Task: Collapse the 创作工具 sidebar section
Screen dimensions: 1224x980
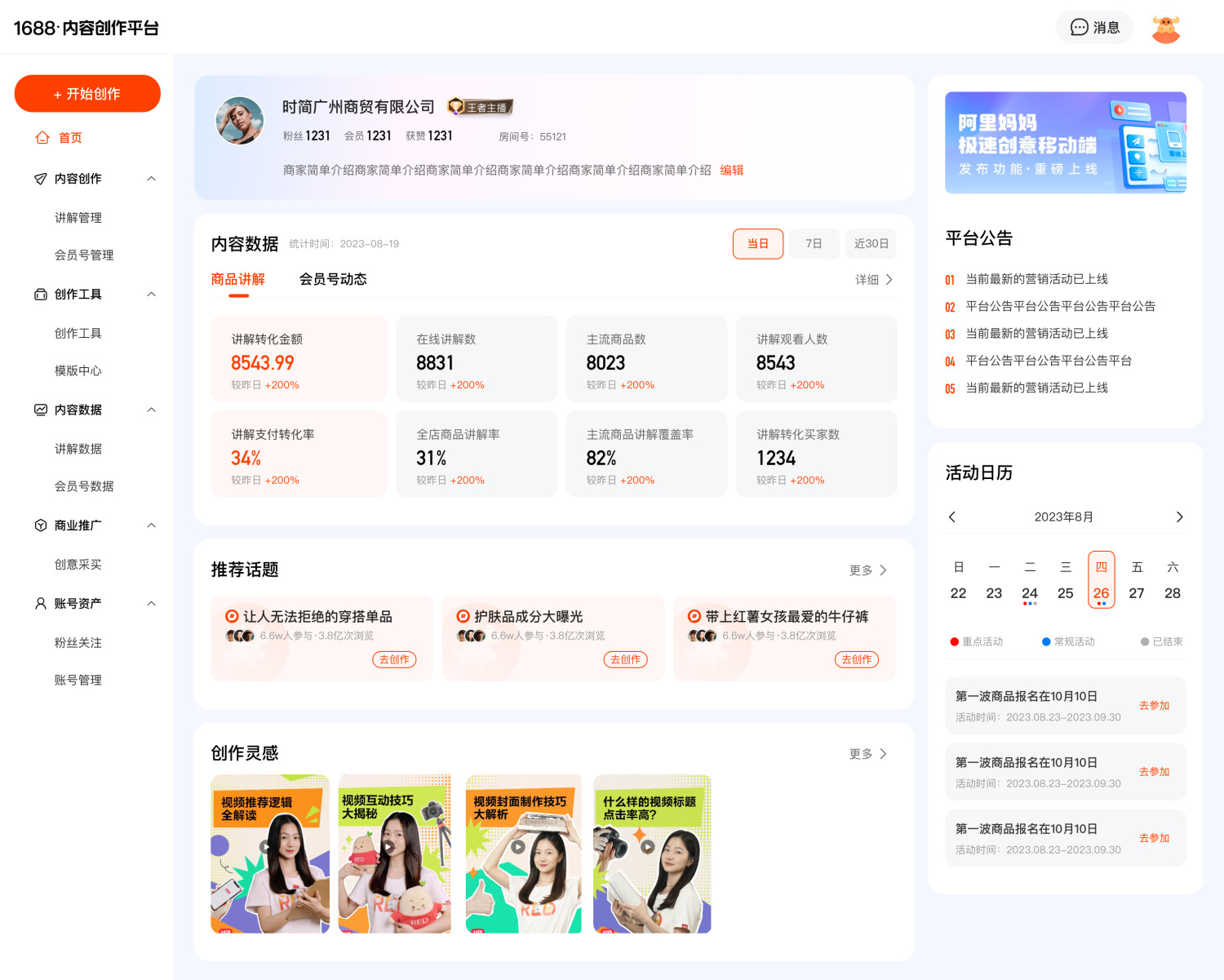Action: (x=151, y=295)
